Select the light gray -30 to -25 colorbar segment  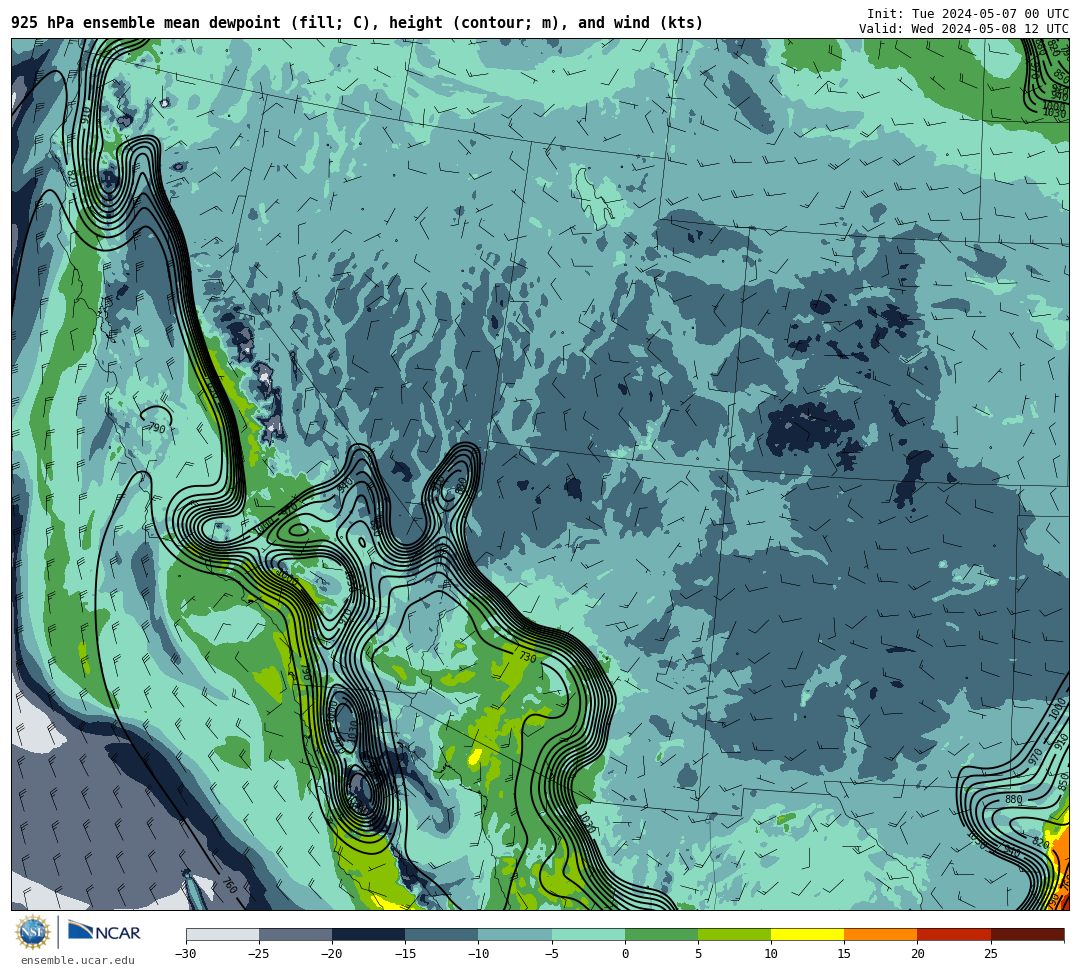click(x=222, y=934)
